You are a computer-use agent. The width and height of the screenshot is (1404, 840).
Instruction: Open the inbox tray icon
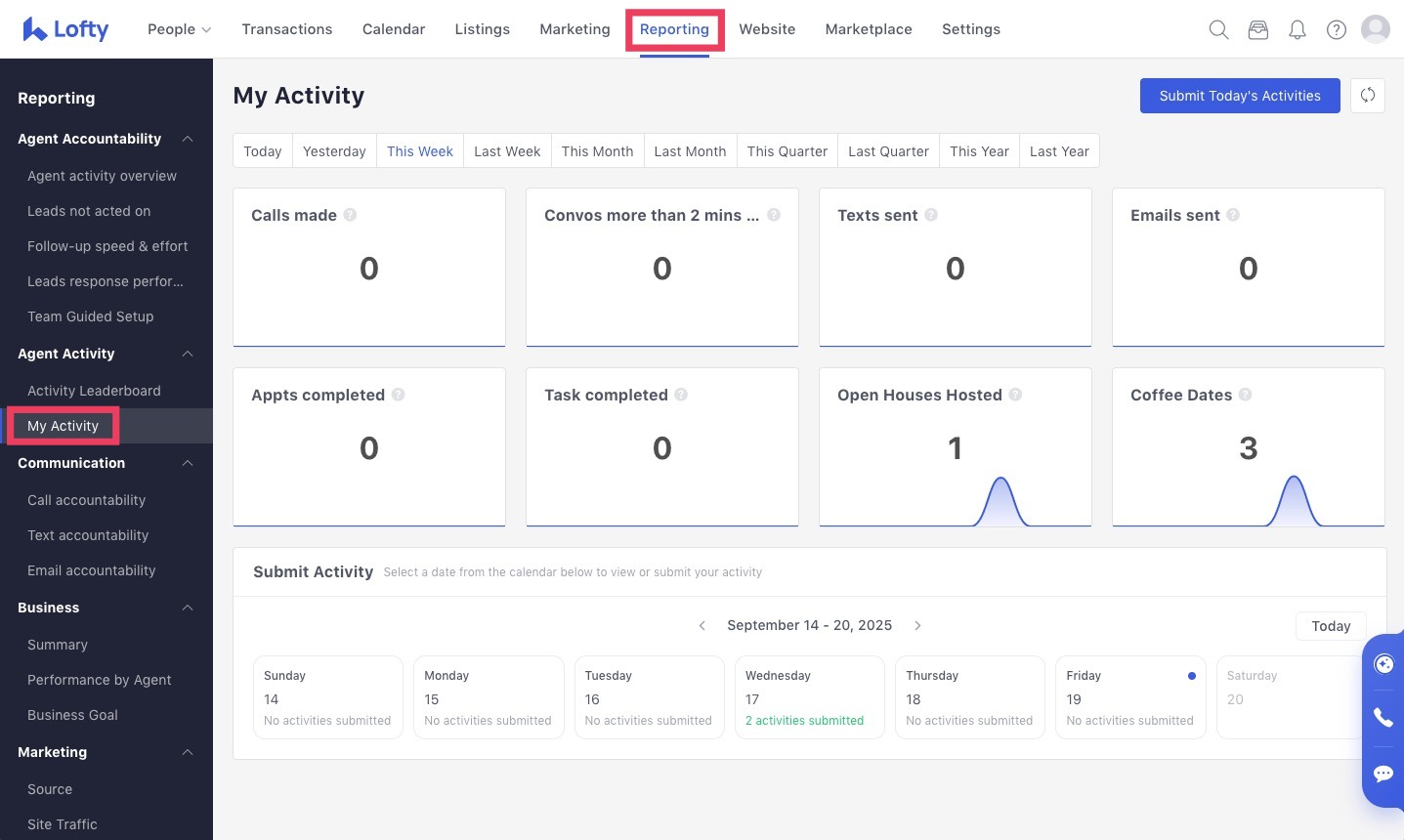pos(1257,29)
